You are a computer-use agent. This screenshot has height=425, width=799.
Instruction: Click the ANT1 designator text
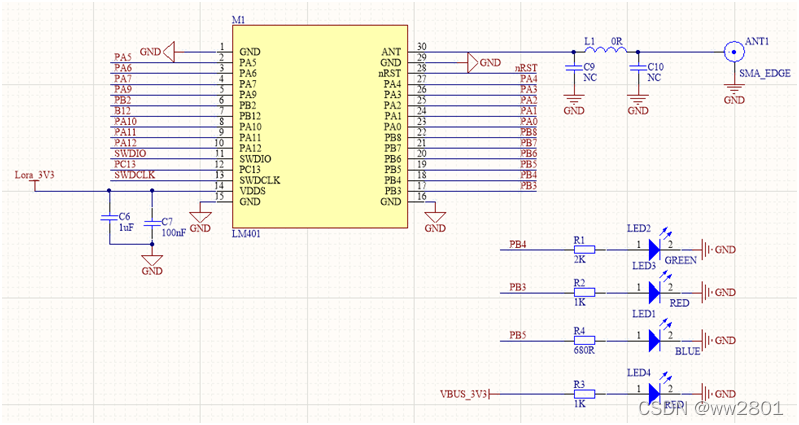coord(757,41)
